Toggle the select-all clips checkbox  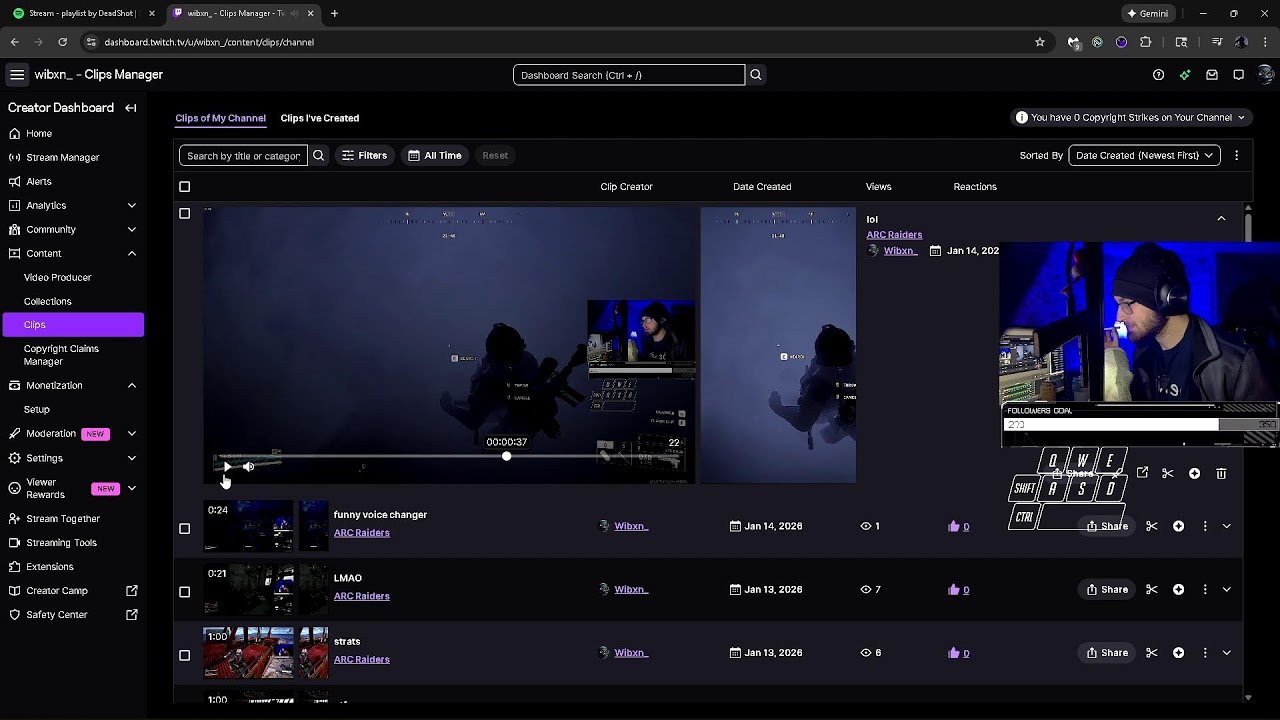184,187
